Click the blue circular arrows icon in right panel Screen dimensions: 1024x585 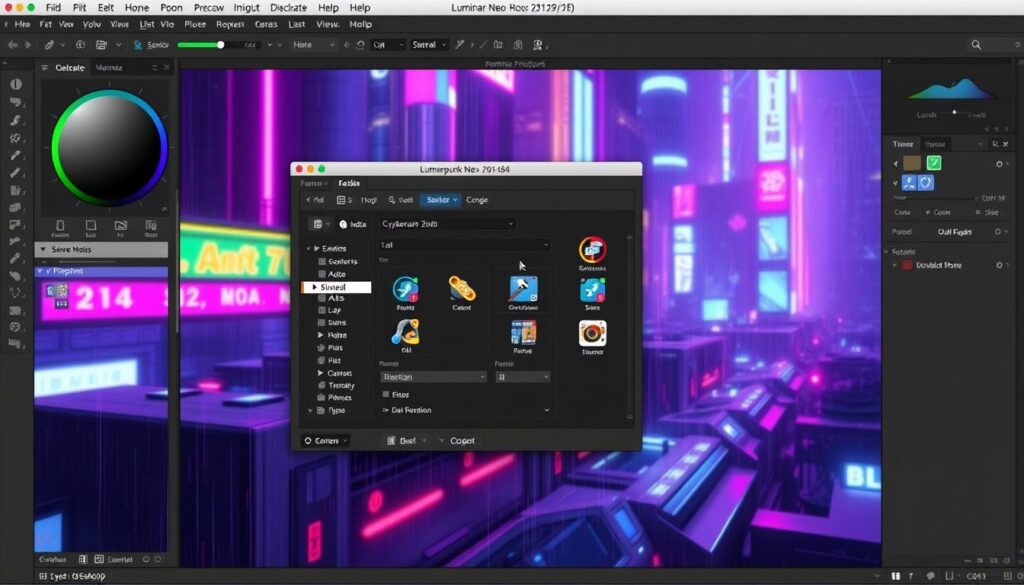(x=925, y=183)
